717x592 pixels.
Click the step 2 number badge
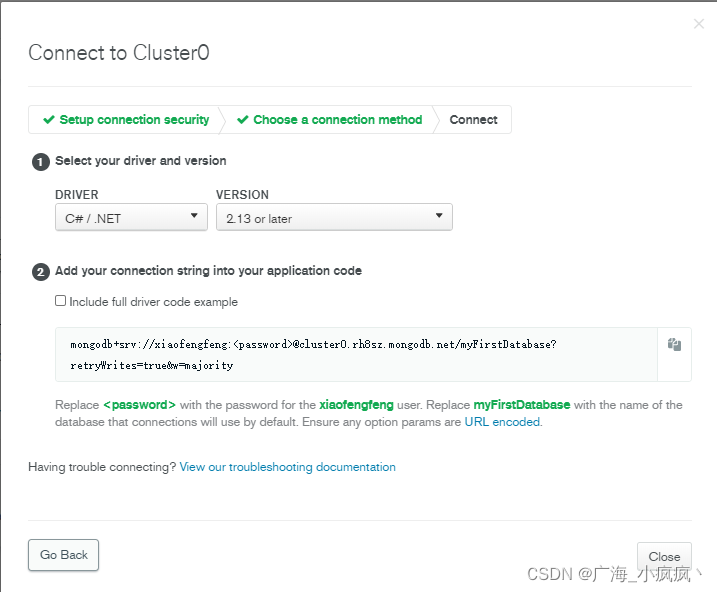tap(41, 271)
